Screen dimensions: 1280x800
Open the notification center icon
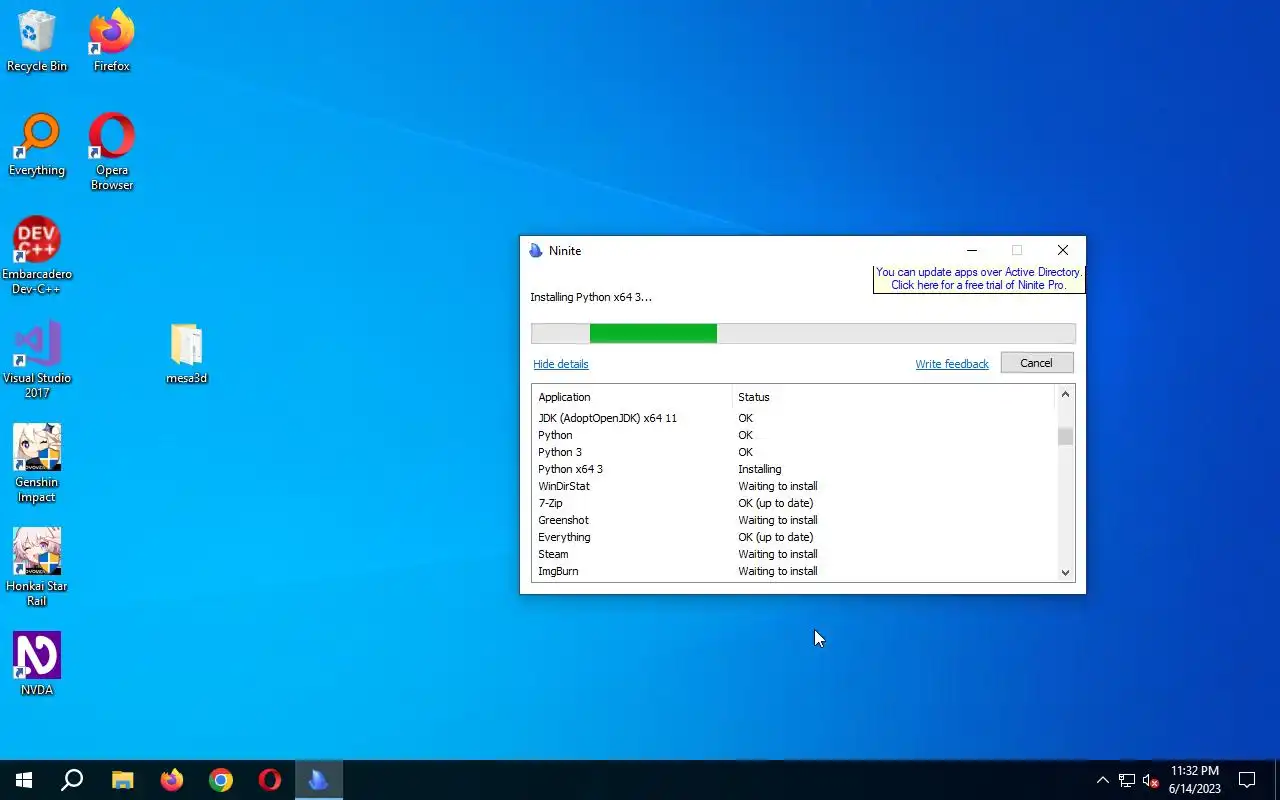point(1247,780)
